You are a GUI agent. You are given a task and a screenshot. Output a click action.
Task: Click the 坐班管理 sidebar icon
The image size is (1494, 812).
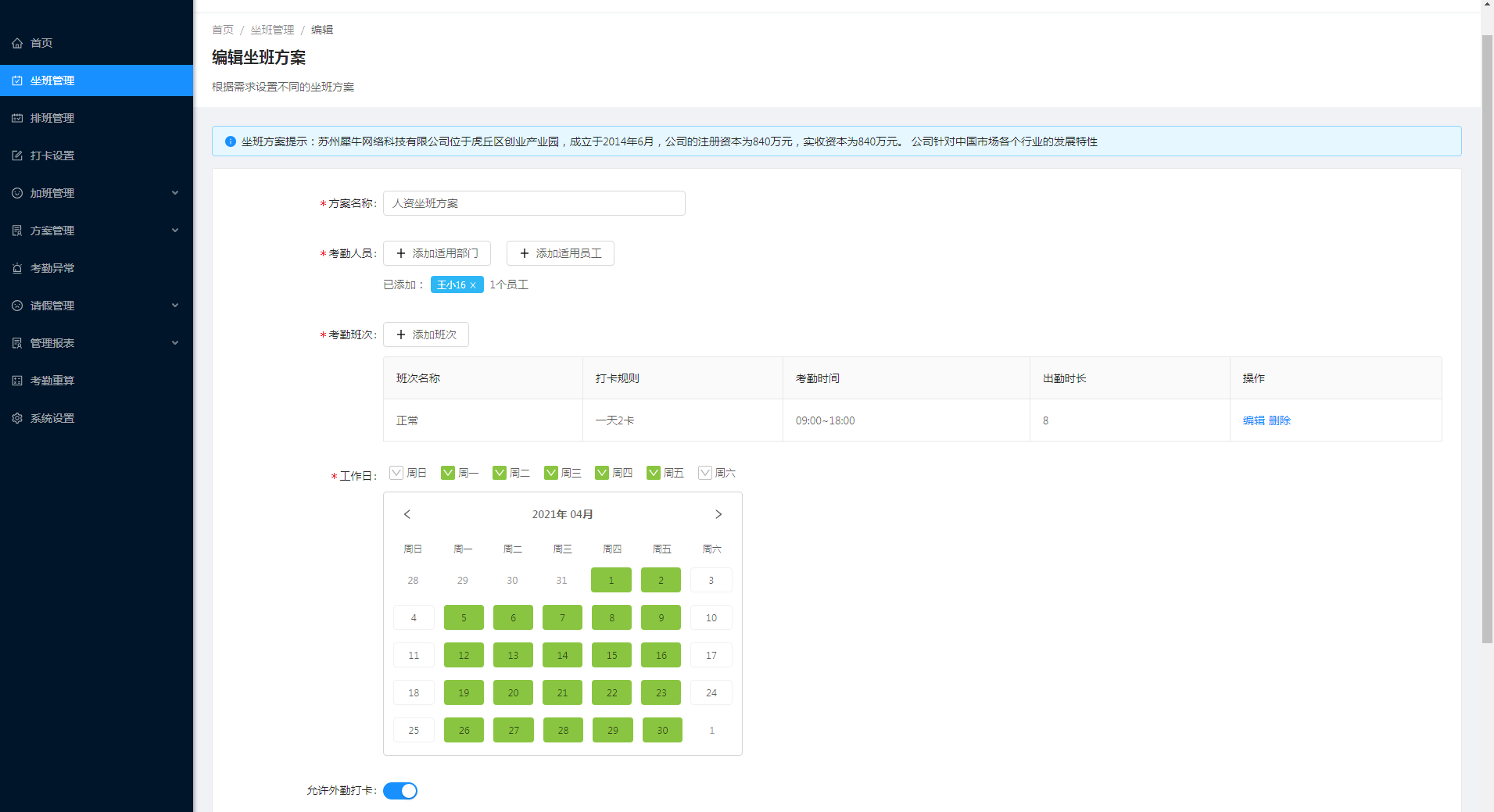click(x=17, y=80)
